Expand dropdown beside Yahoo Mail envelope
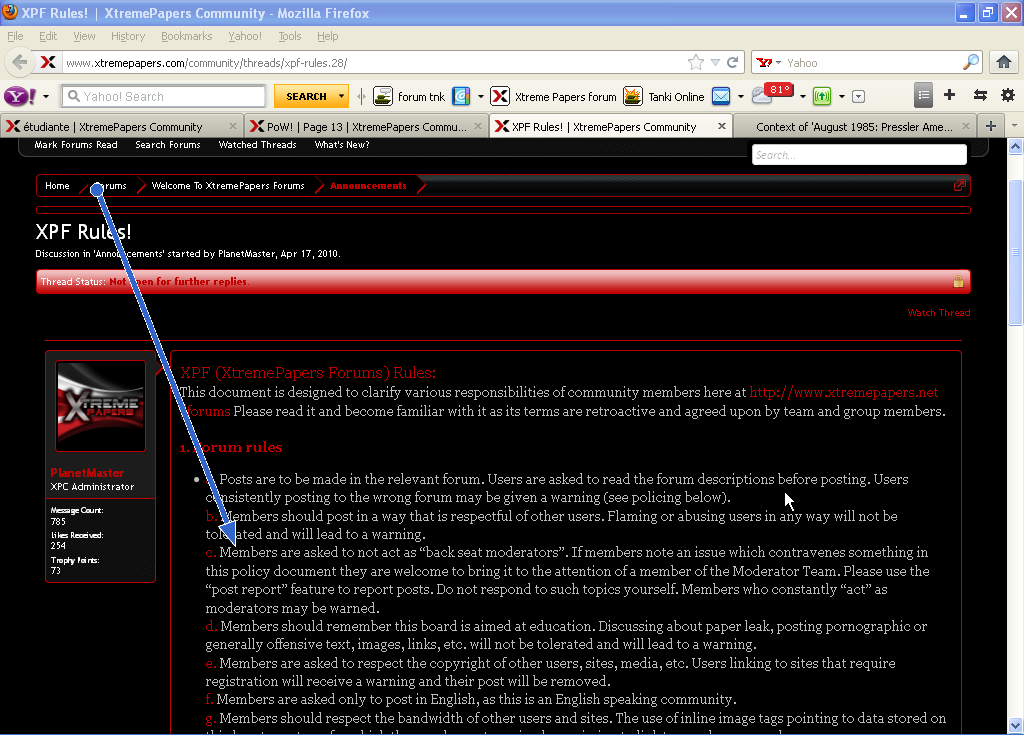The height and width of the screenshot is (735, 1024). (741, 97)
